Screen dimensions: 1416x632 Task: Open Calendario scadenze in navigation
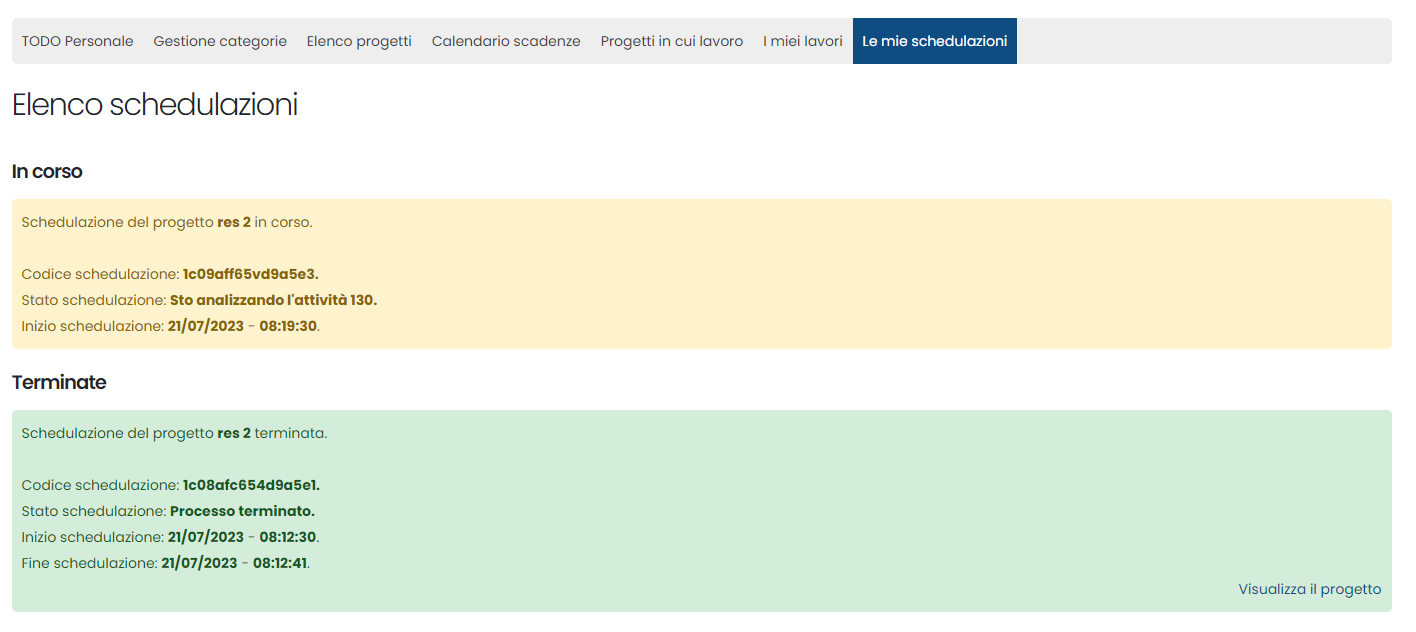click(506, 41)
